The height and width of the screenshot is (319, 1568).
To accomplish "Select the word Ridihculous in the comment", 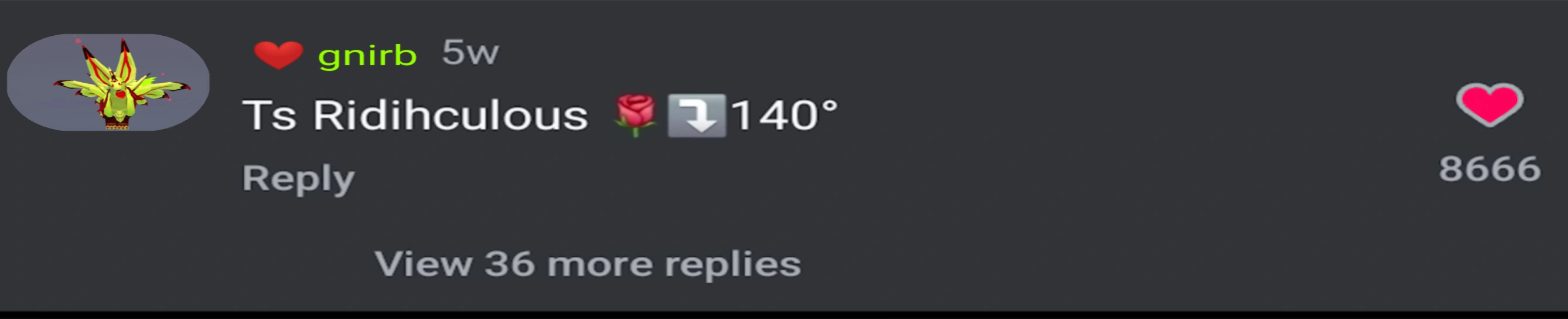I will 451,114.
